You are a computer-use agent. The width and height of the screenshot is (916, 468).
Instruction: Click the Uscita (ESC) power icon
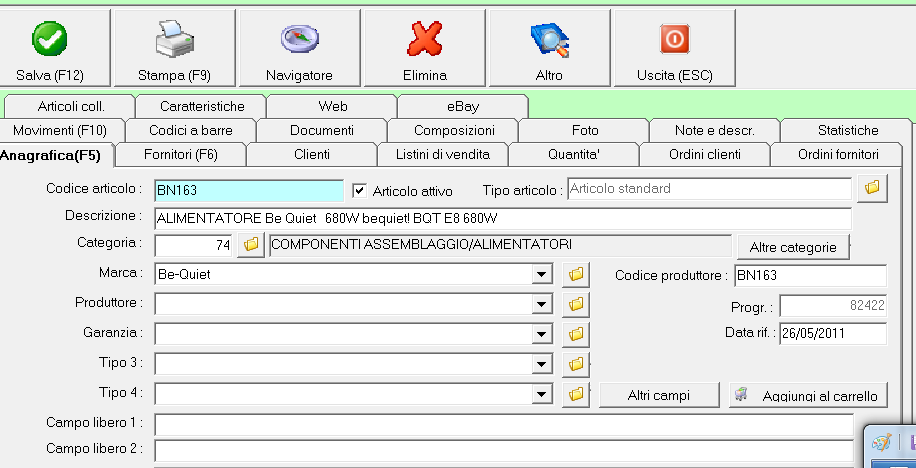point(675,39)
